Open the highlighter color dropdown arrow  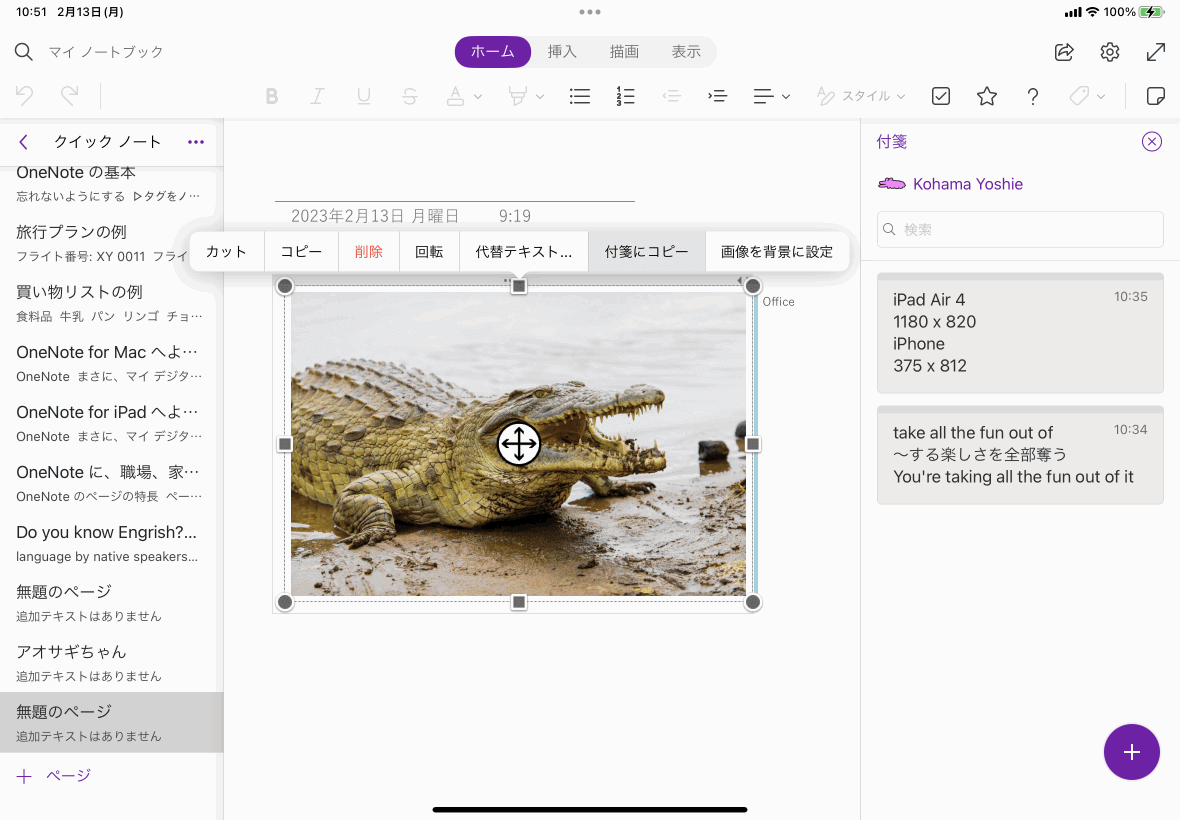point(540,97)
